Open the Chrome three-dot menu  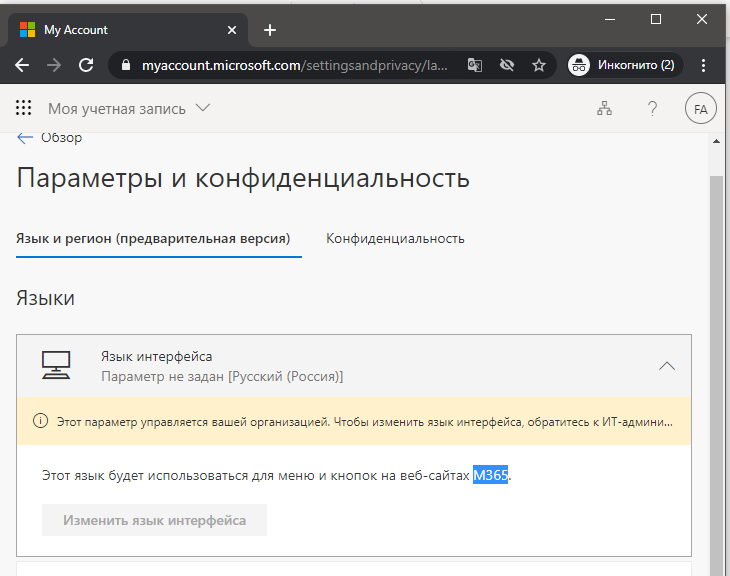(x=703, y=65)
